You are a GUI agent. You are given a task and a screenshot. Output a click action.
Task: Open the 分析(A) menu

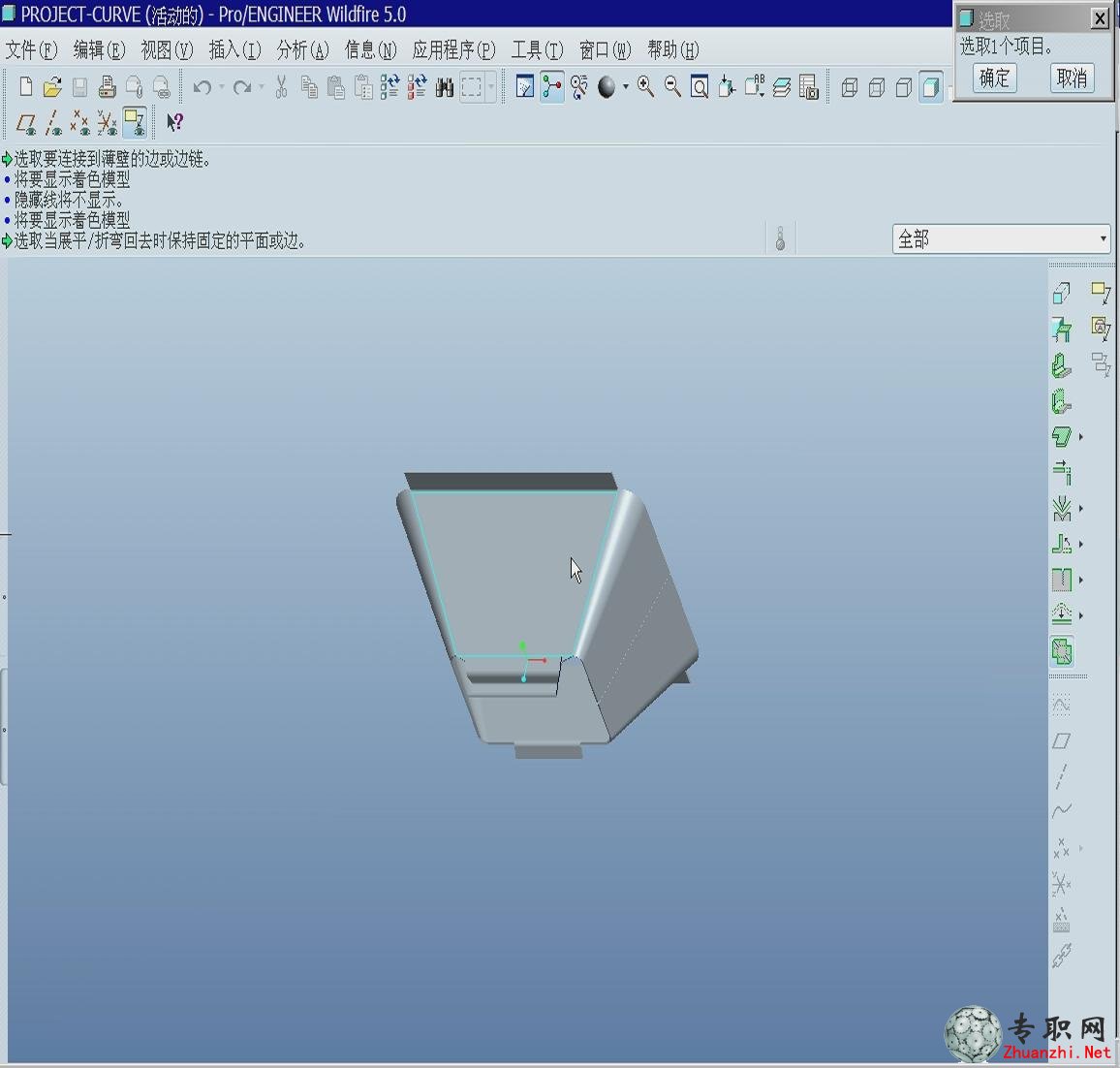pyautogui.click(x=303, y=50)
